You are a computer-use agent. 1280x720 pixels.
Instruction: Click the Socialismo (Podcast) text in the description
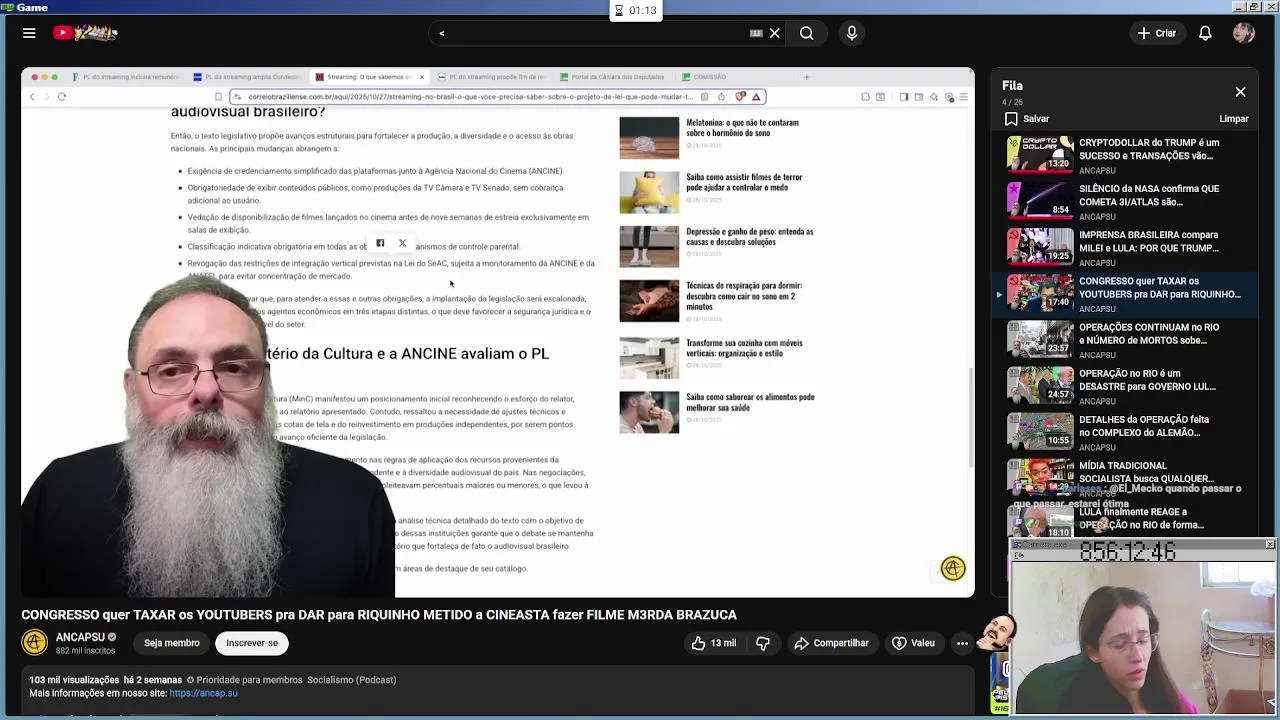[352, 680]
